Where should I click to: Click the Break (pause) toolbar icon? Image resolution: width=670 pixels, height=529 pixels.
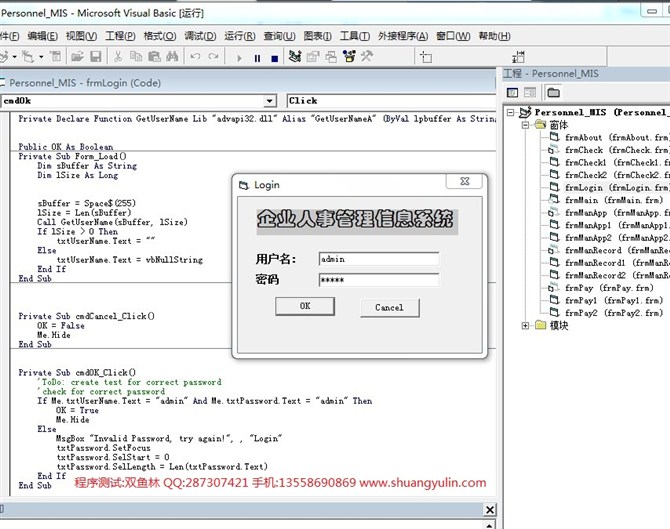(x=256, y=57)
